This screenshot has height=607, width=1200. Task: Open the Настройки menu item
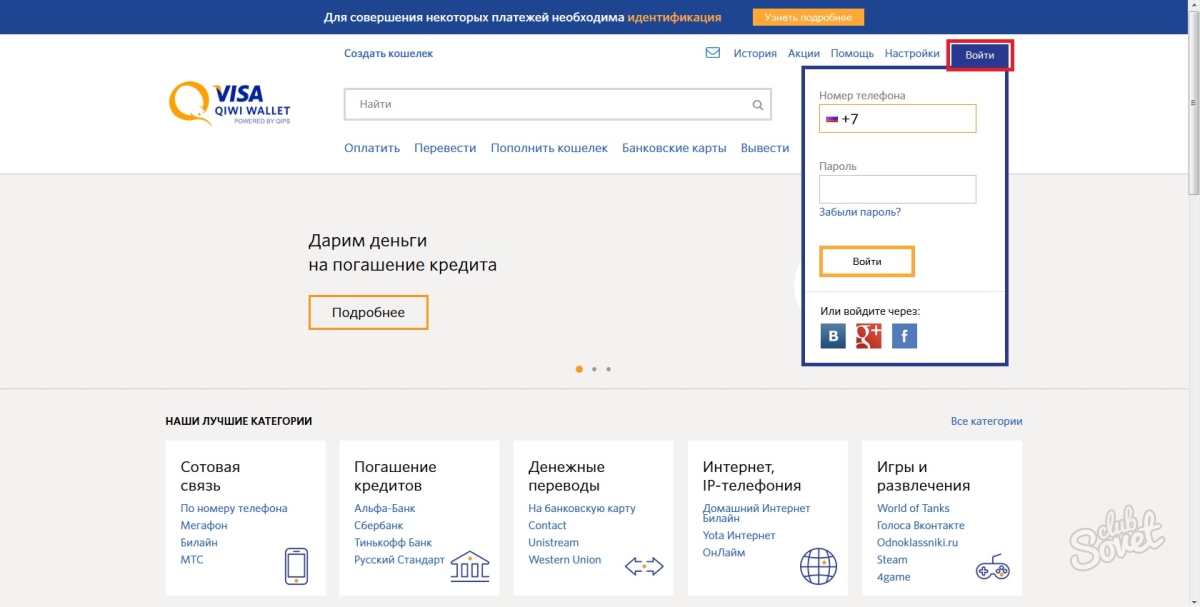[912, 54]
